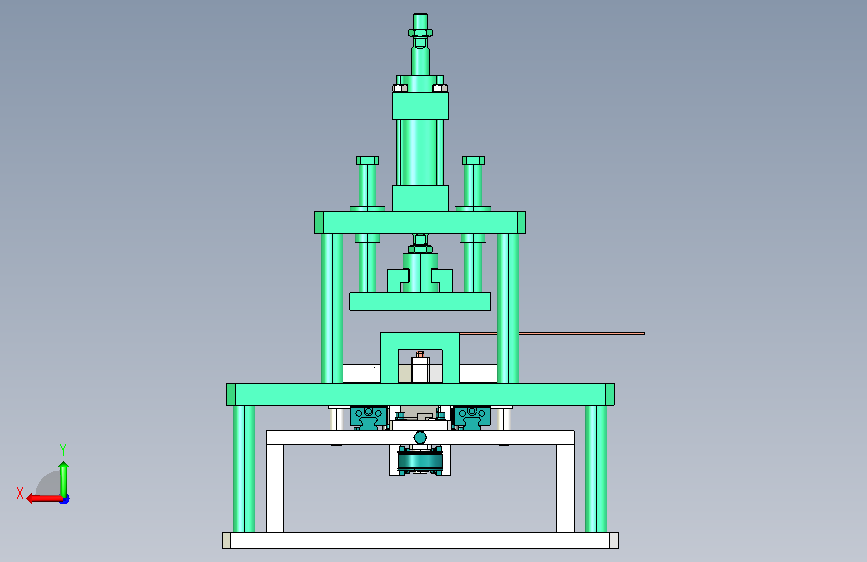Select the left teal linear guide block

(368, 417)
